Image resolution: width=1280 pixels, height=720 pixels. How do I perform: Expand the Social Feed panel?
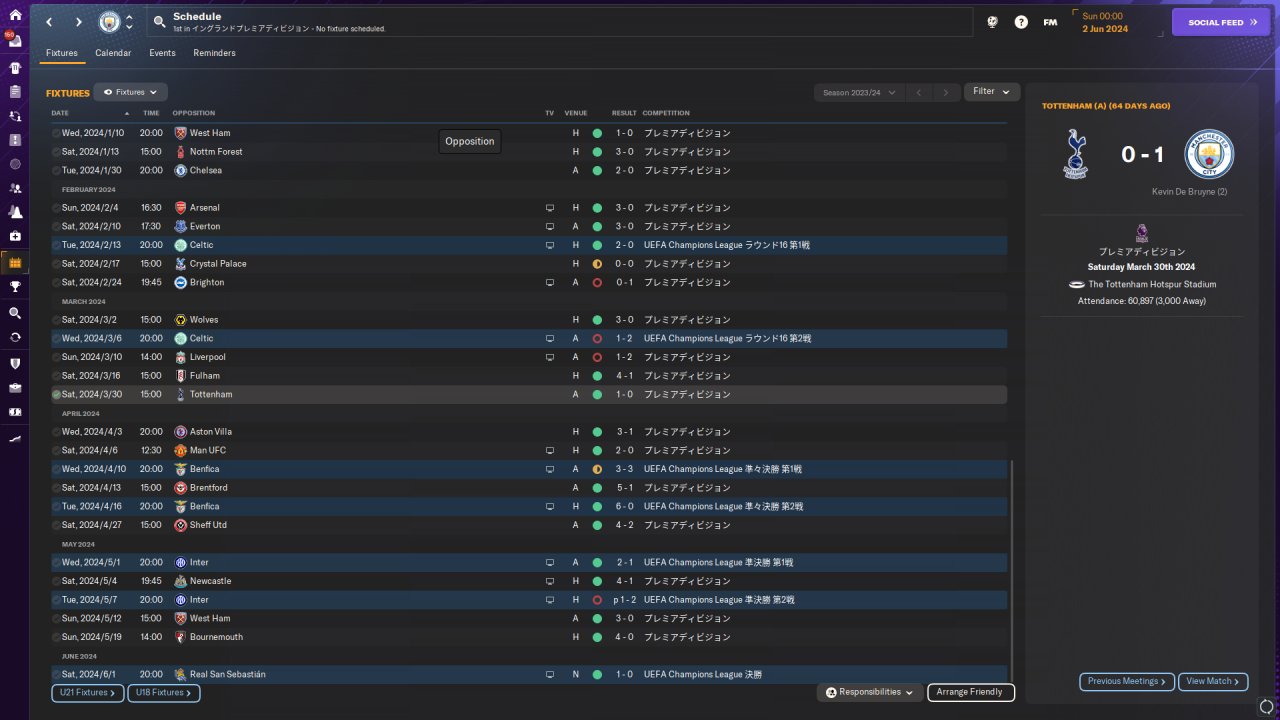pyautogui.click(x=1221, y=22)
